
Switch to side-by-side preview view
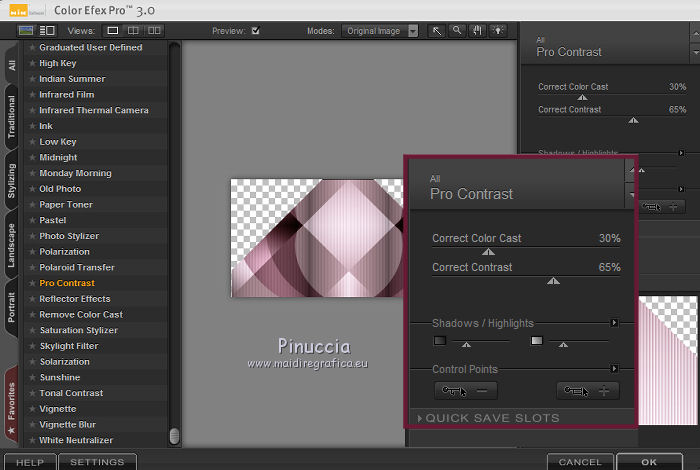point(154,31)
